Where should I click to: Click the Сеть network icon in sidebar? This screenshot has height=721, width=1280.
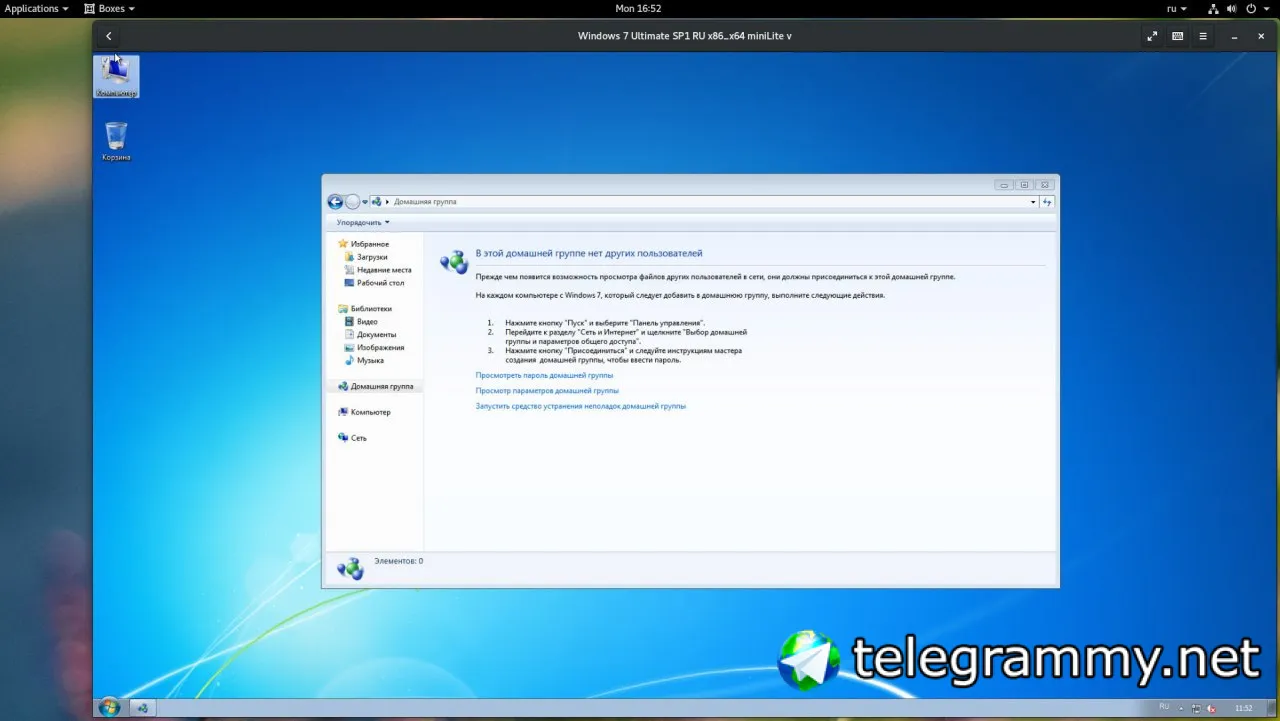point(343,438)
